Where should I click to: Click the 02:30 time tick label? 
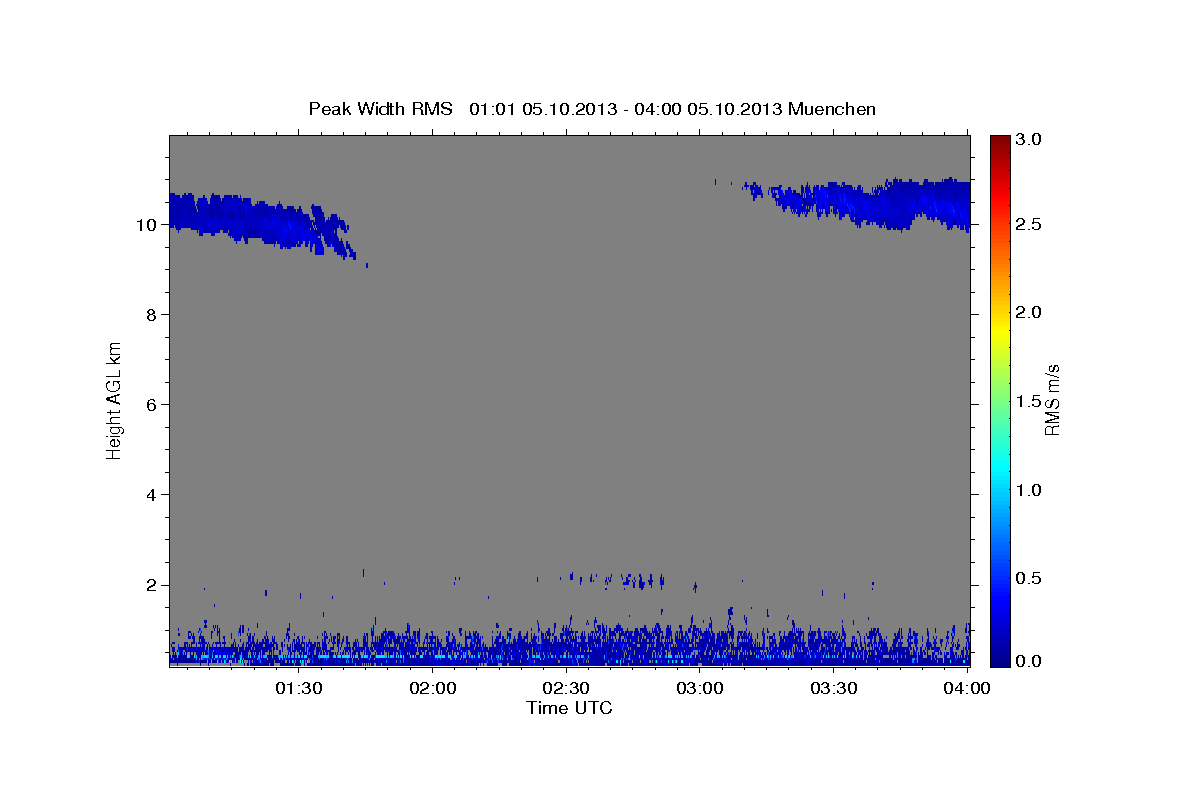[567, 688]
